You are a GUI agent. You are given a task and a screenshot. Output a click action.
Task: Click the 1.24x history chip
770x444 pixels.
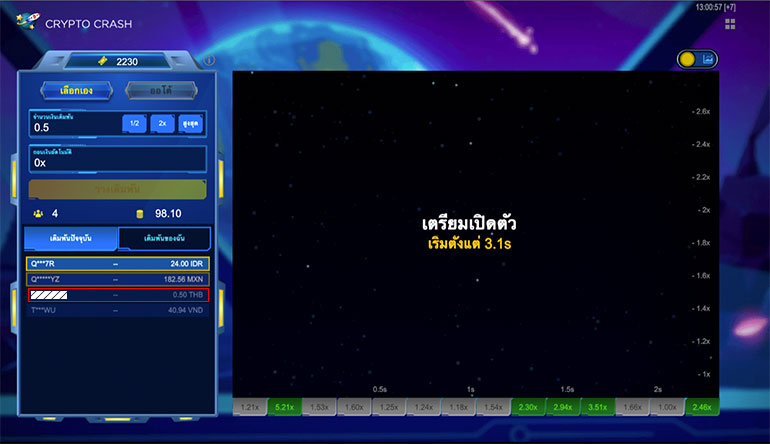pyautogui.click(x=424, y=407)
